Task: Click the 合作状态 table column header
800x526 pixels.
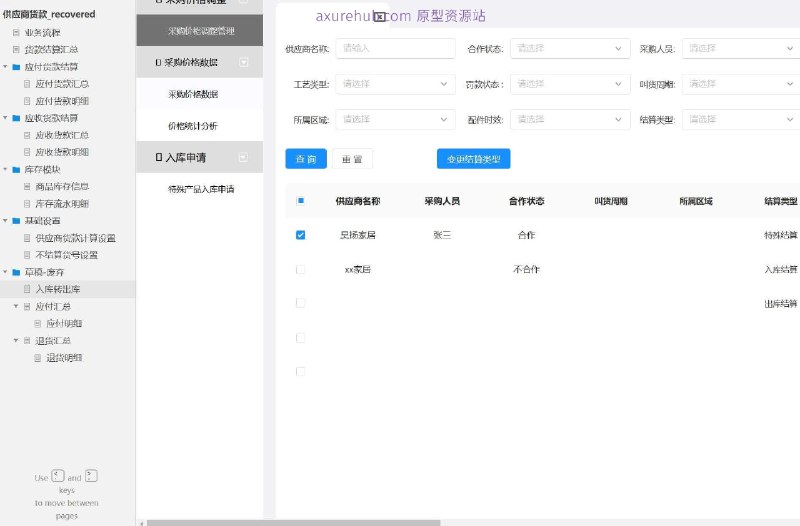Action: 527,202
